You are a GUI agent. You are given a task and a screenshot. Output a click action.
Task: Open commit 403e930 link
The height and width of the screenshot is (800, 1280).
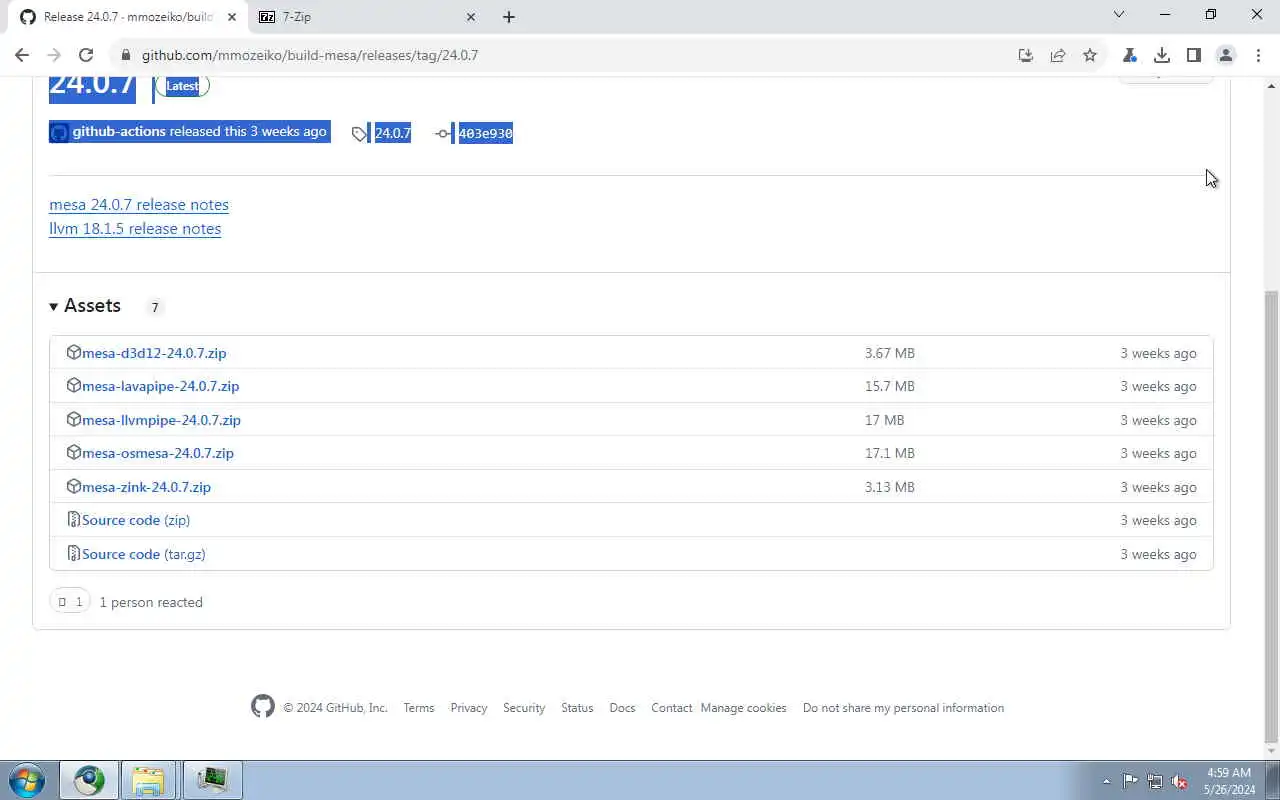(485, 133)
